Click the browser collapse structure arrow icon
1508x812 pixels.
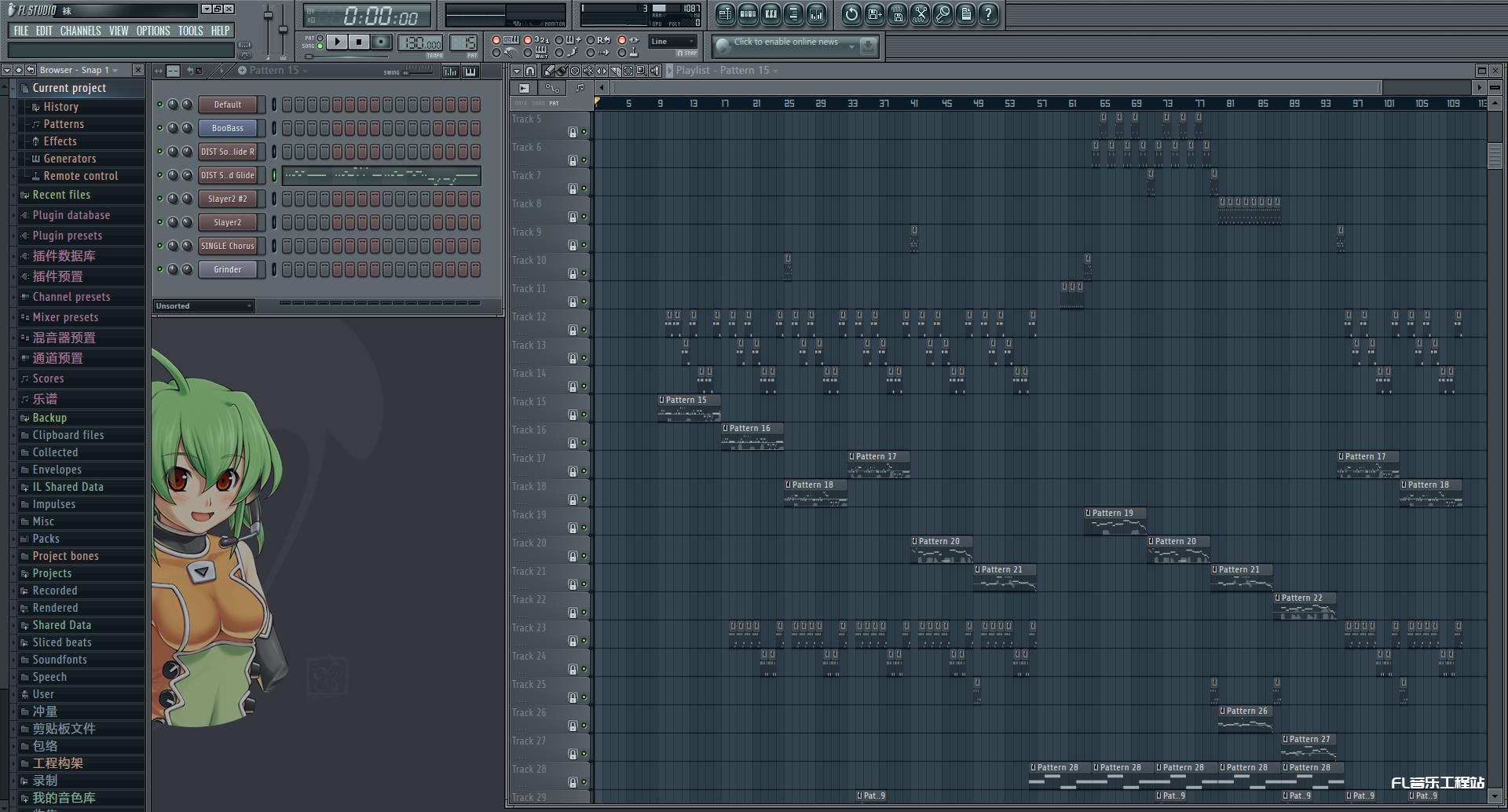18,70
